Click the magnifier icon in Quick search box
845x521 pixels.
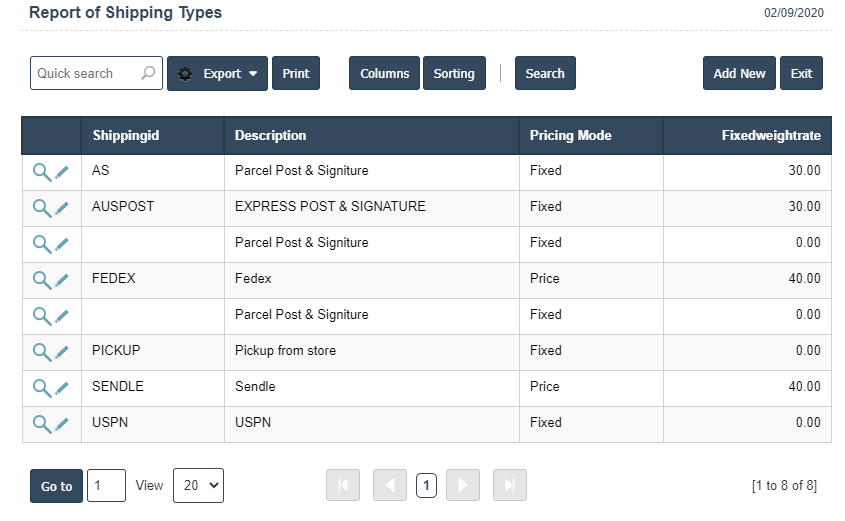click(x=148, y=73)
